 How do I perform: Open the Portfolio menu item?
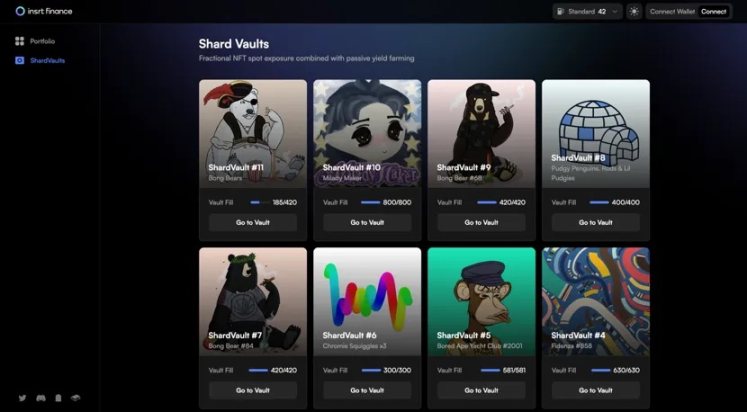[42, 41]
